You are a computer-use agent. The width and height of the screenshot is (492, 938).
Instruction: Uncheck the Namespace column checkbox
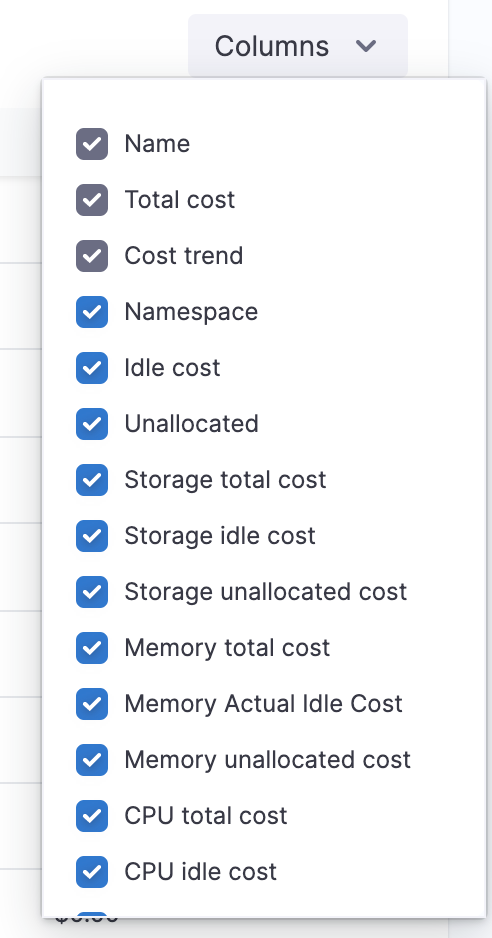pos(92,312)
